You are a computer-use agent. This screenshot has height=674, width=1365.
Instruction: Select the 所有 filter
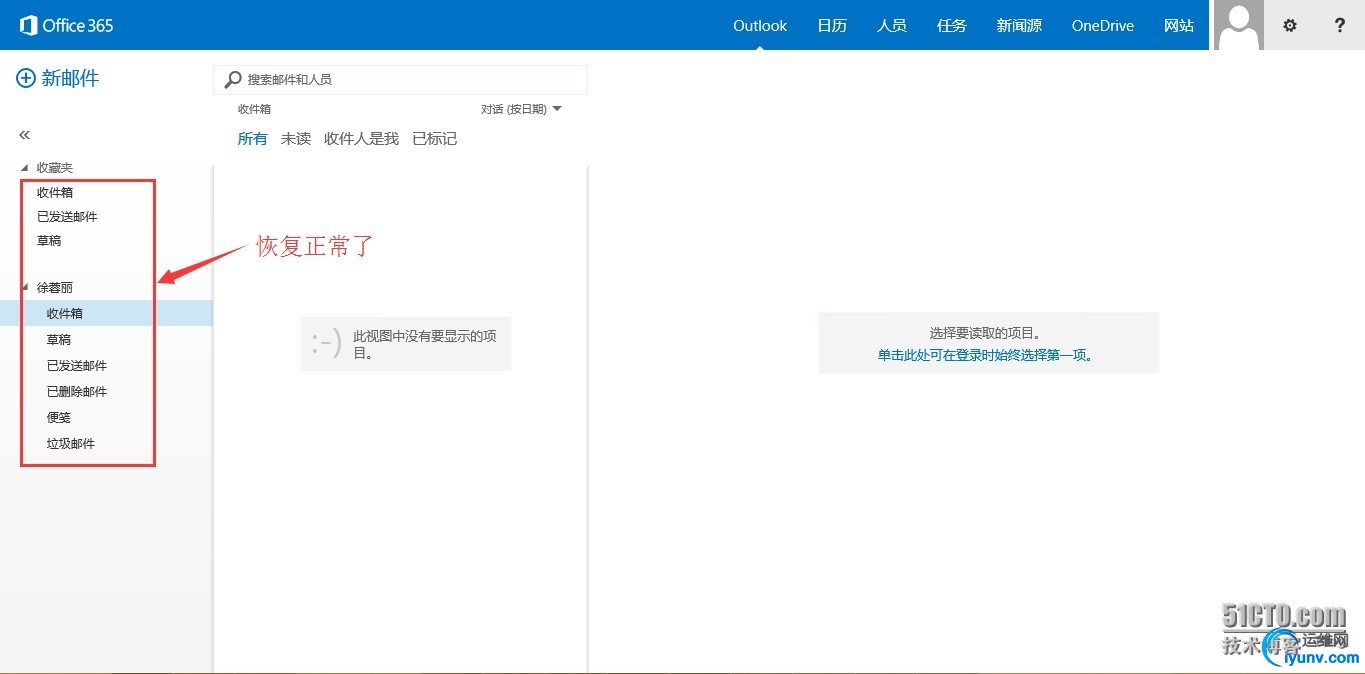pyautogui.click(x=252, y=139)
